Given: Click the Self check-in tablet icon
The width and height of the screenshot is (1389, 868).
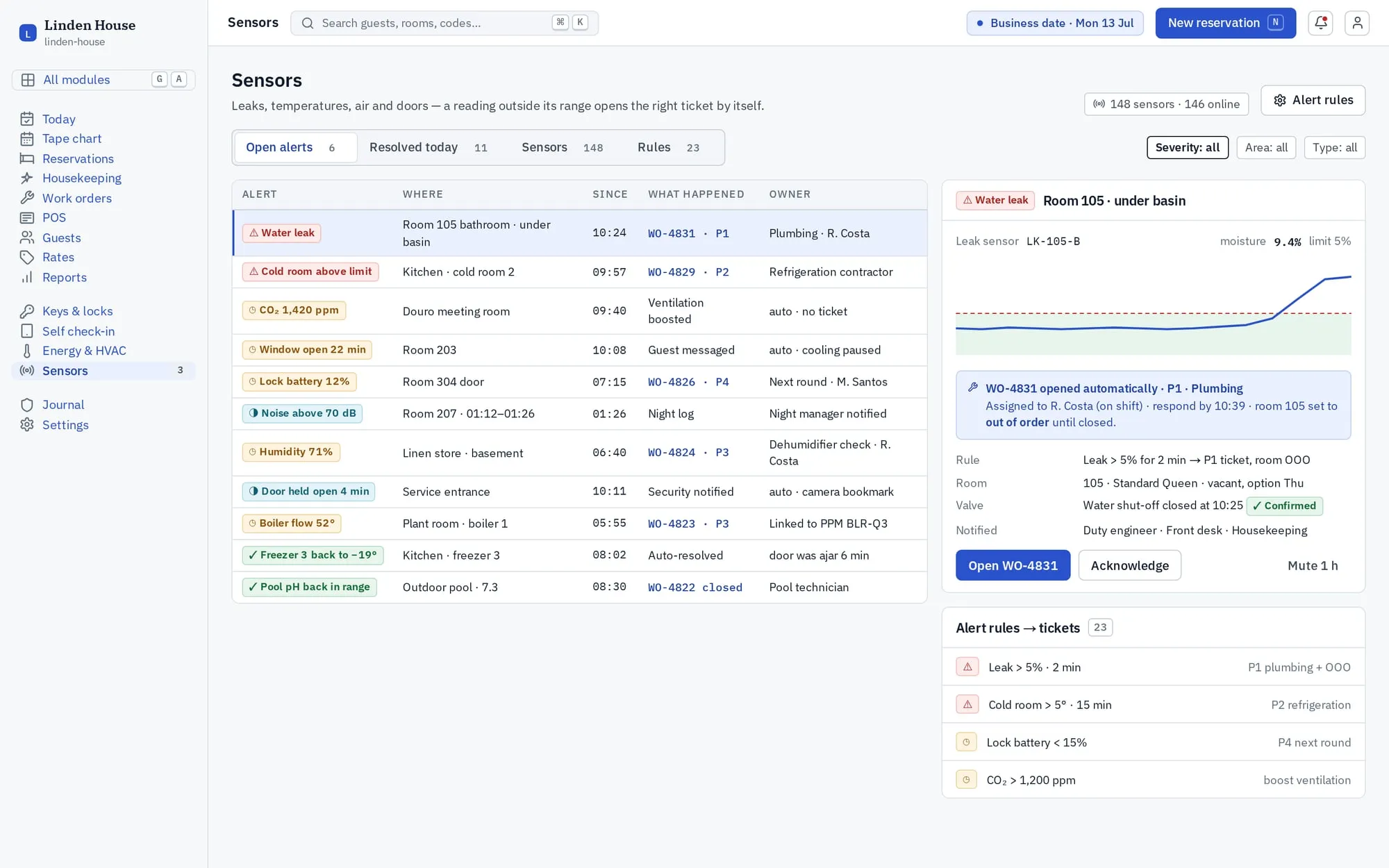Looking at the screenshot, I should click(x=27, y=331).
